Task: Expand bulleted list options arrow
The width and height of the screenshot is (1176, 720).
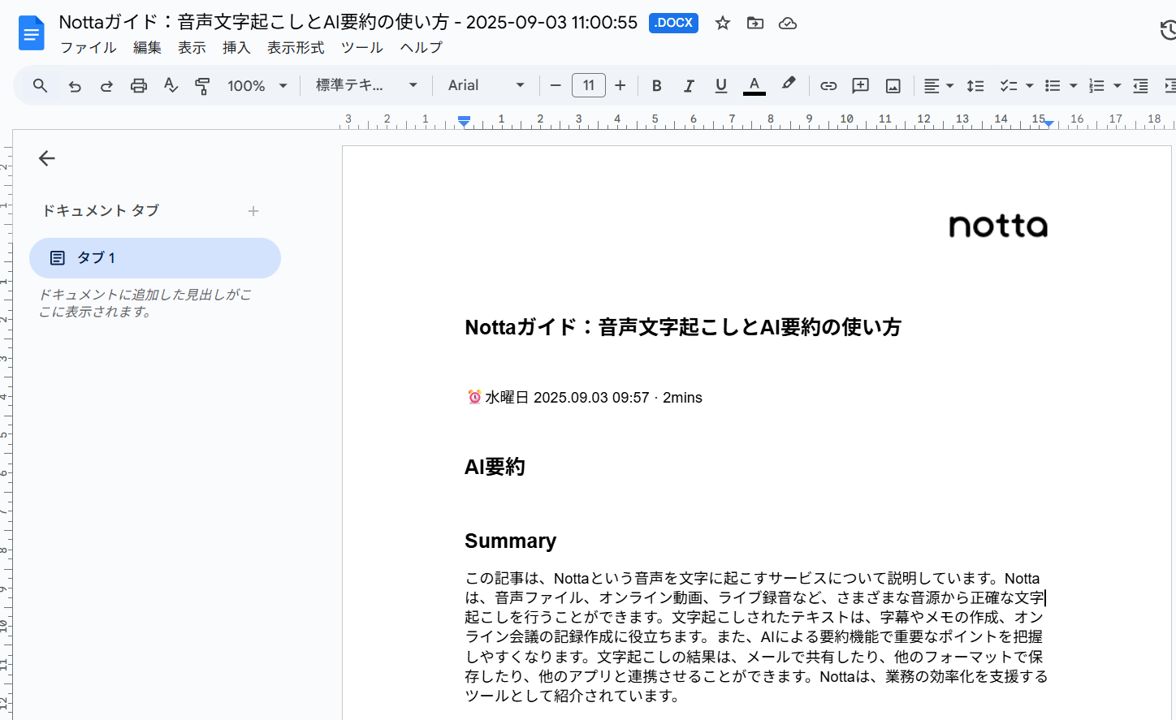Action: point(1073,86)
